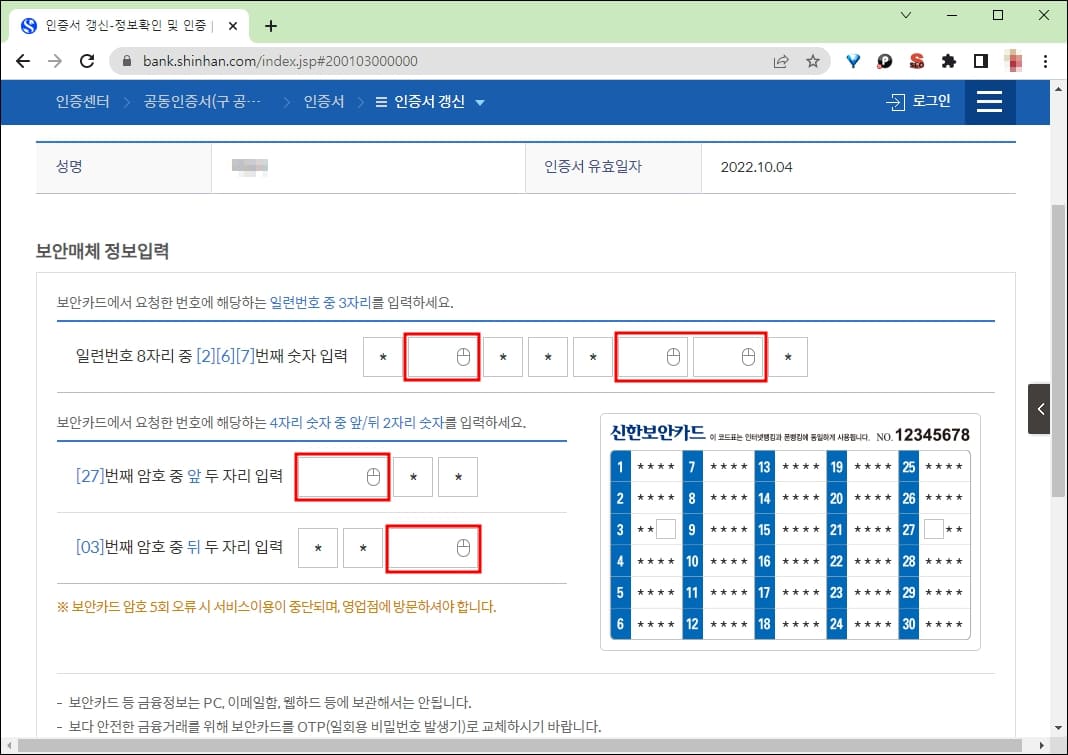Open the Chrome extensions puzzle icon
This screenshot has height=755, width=1068.
[948, 61]
